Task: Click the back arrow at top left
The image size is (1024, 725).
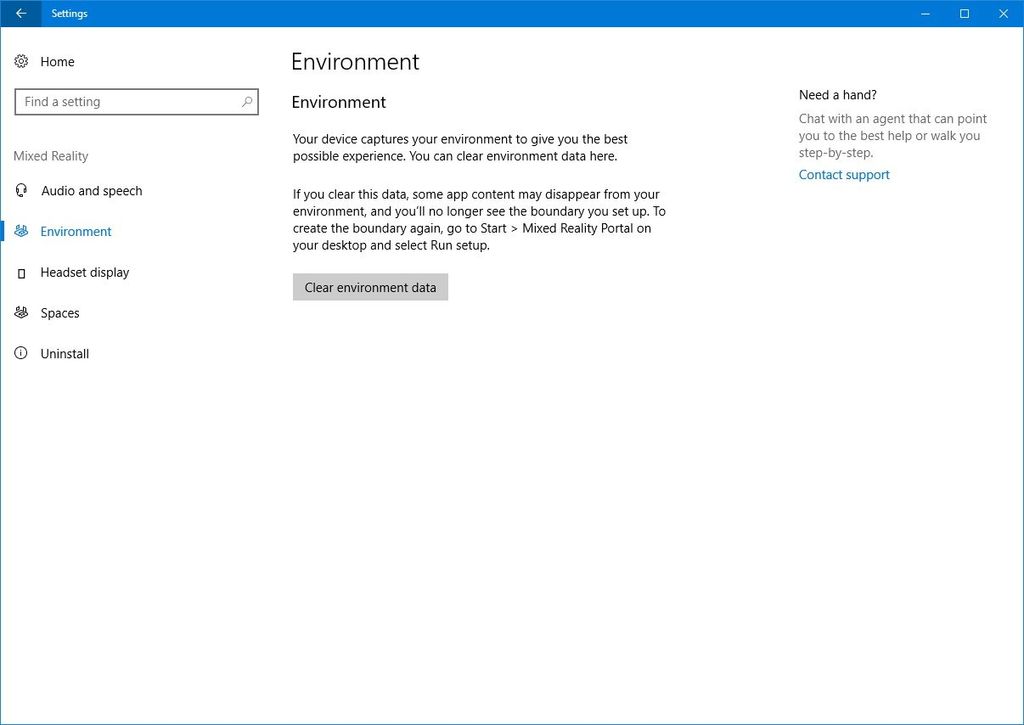Action: coord(20,13)
